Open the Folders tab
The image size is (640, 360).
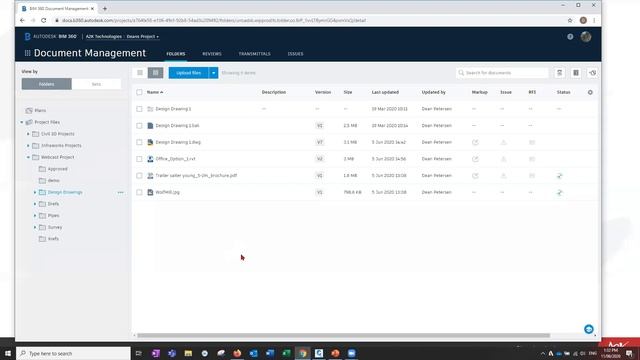[176, 54]
